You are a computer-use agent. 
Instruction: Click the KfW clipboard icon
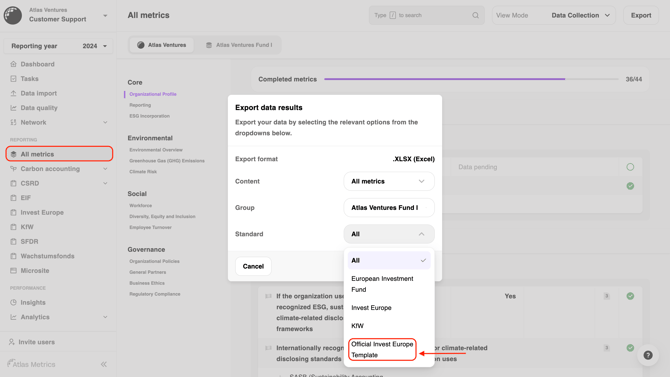[13, 227]
